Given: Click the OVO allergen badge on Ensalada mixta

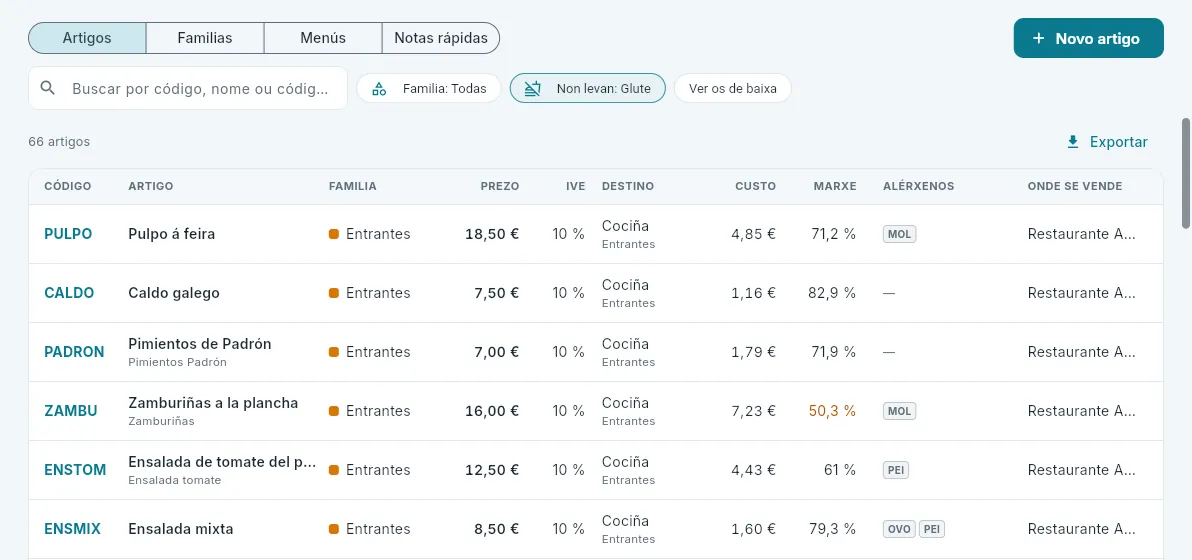Looking at the screenshot, I should (x=899, y=529).
